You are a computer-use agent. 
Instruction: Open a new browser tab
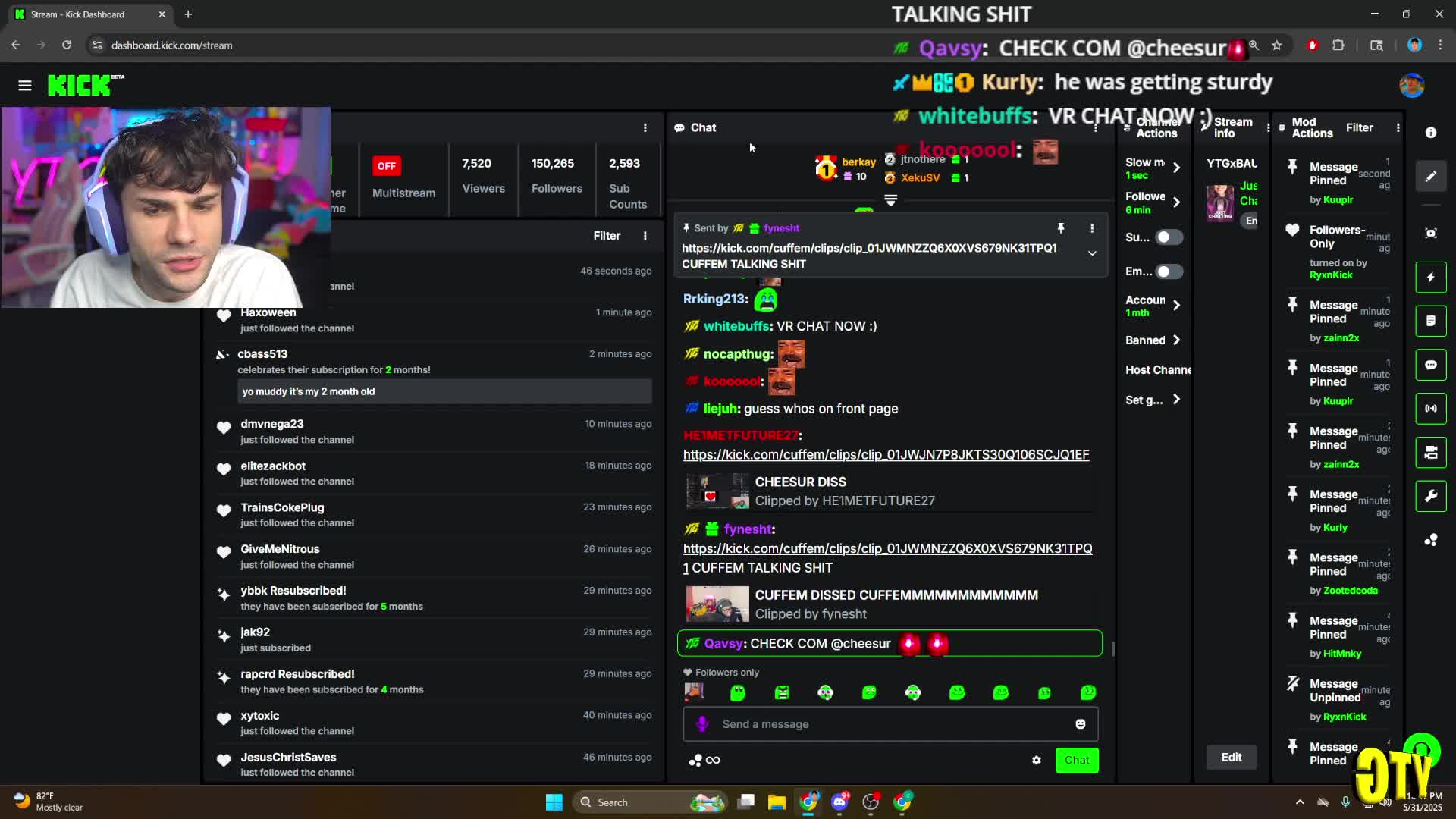188,14
